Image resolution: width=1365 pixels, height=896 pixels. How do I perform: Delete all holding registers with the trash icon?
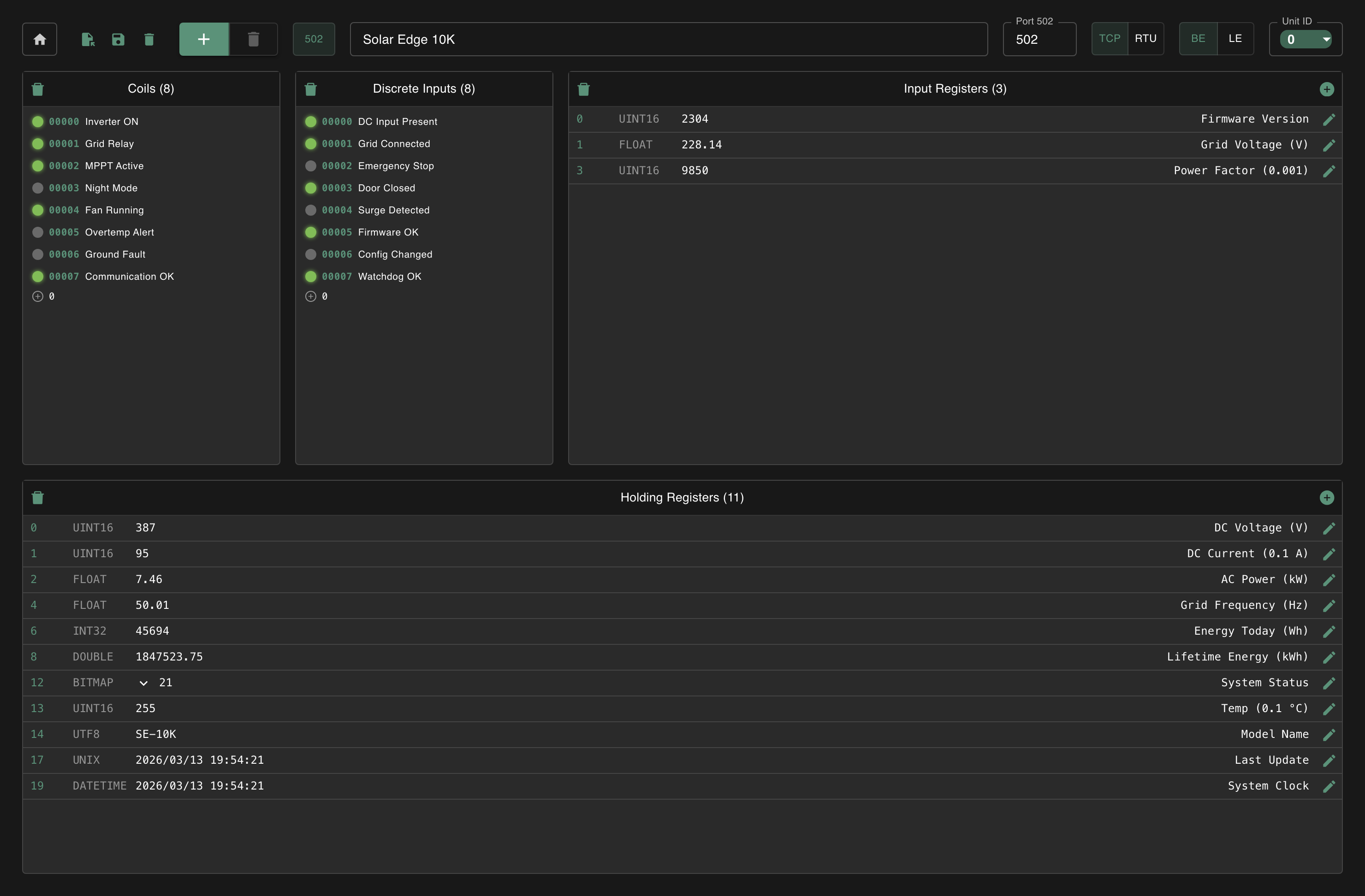pyautogui.click(x=38, y=498)
